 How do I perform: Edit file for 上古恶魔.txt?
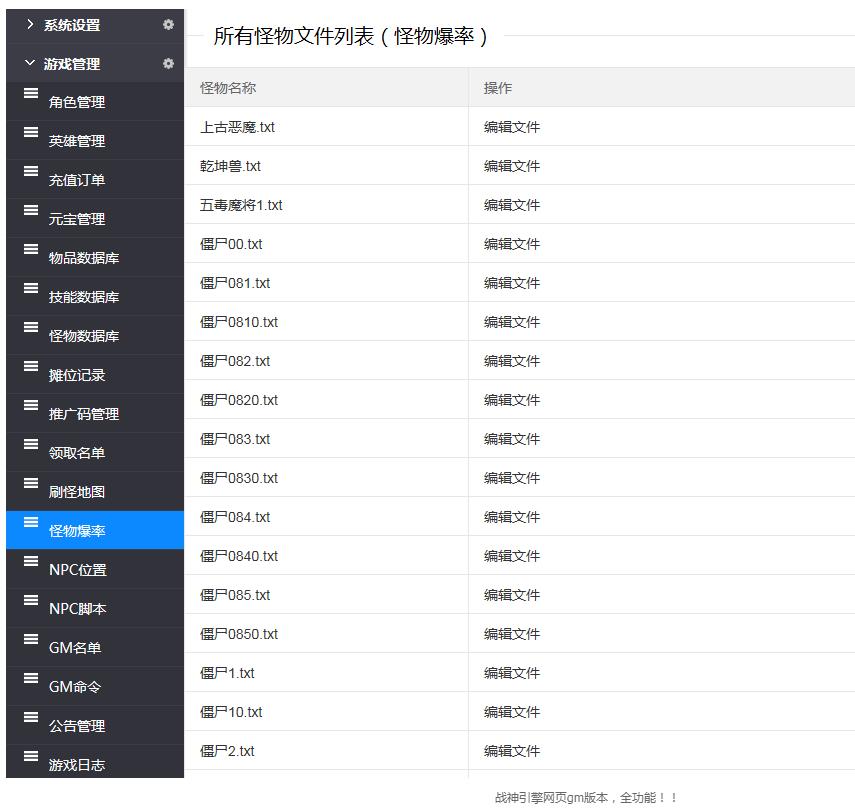(x=512, y=127)
